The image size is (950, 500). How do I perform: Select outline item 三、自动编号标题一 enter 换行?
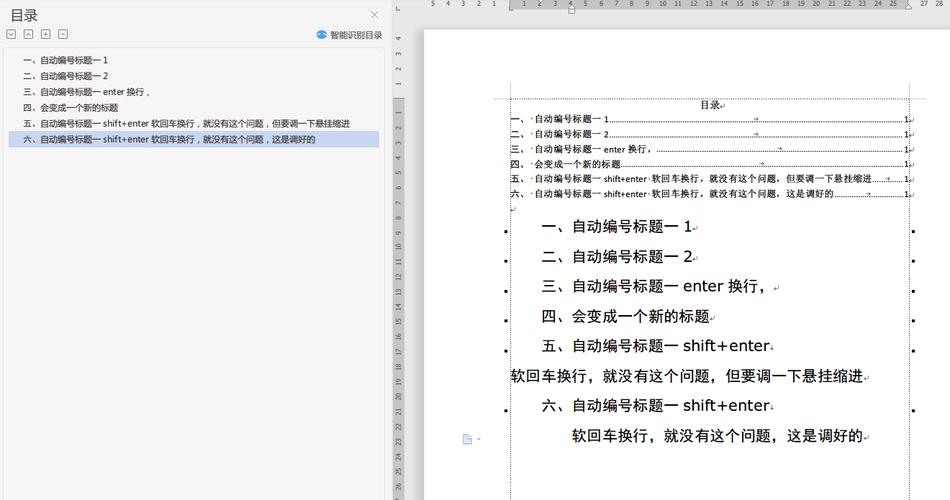coord(194,92)
